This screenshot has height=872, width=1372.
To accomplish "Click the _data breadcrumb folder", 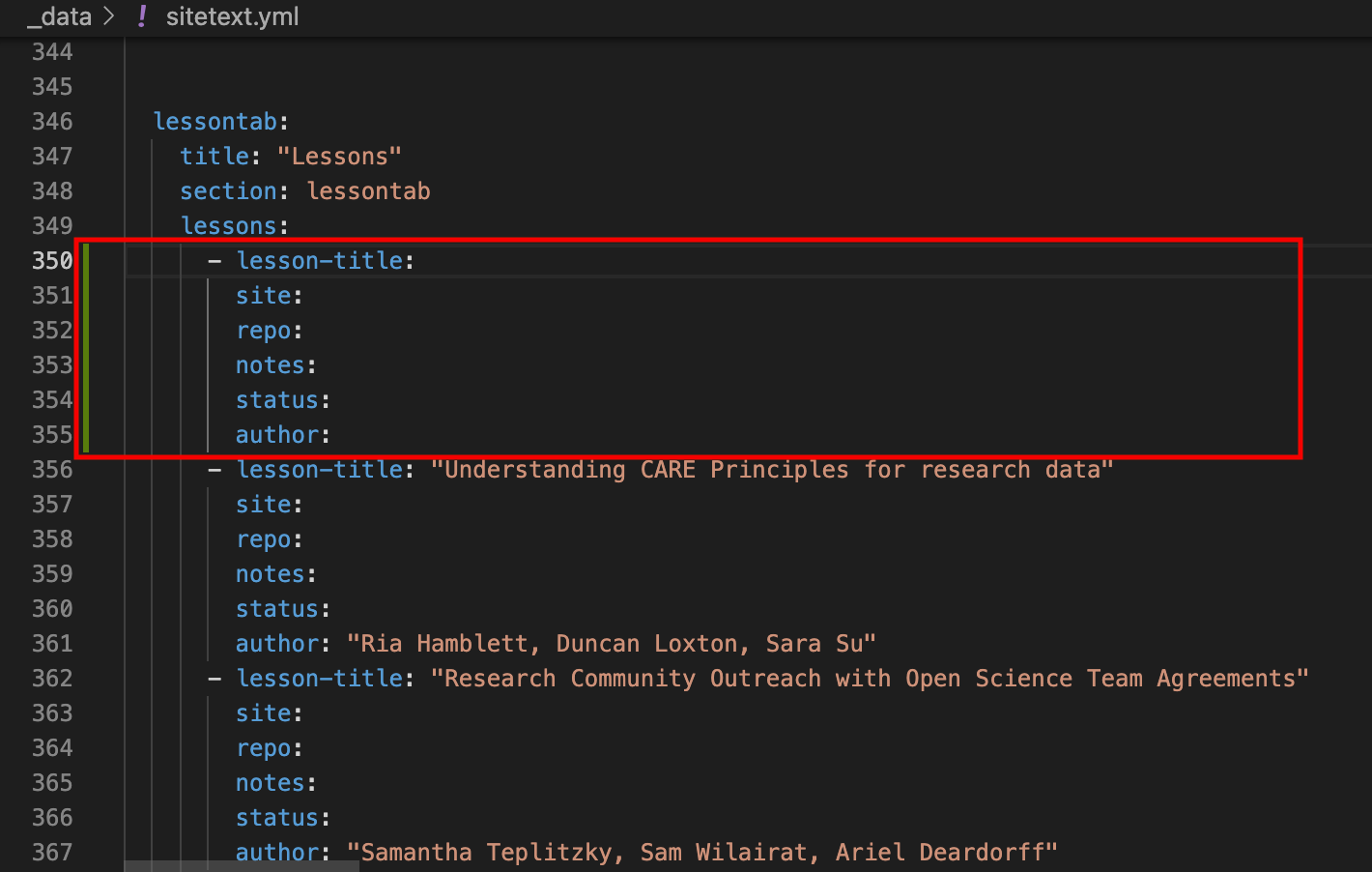I will click(x=60, y=16).
